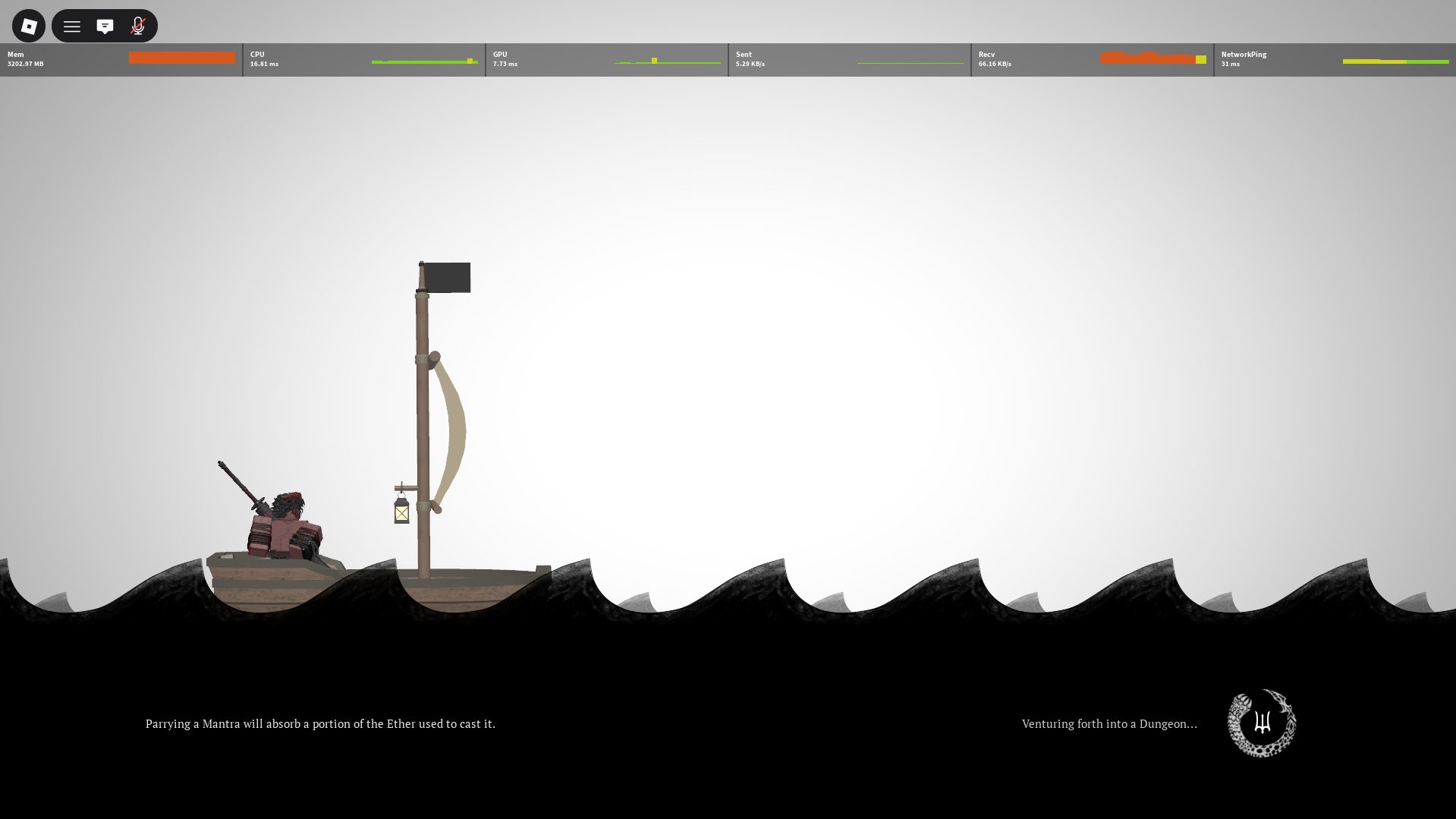Toggle the muted microphone icon
1456x819 pixels.
tap(137, 27)
